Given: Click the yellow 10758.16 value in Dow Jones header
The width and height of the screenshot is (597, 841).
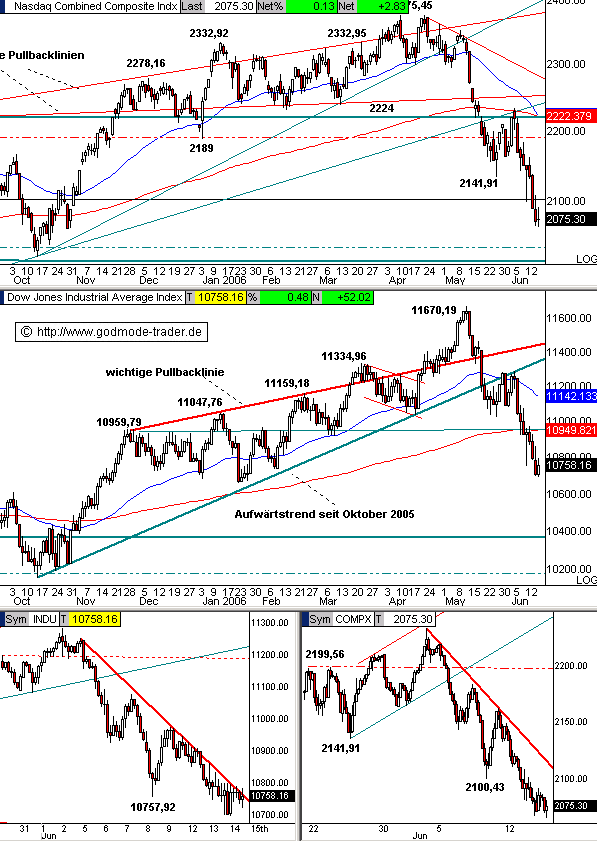Looking at the screenshot, I should (x=220, y=297).
